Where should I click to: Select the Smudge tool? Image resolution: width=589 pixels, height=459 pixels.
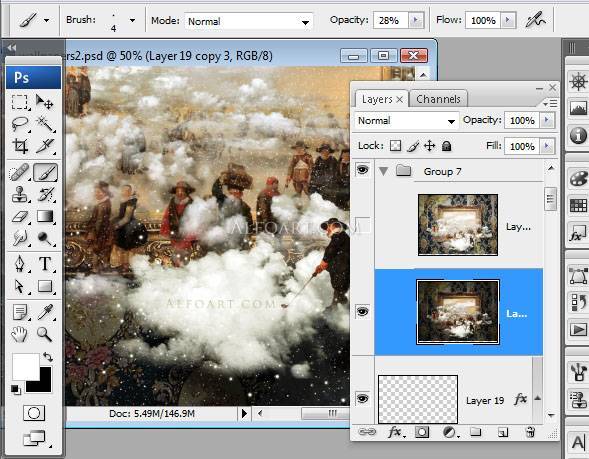click(20, 239)
